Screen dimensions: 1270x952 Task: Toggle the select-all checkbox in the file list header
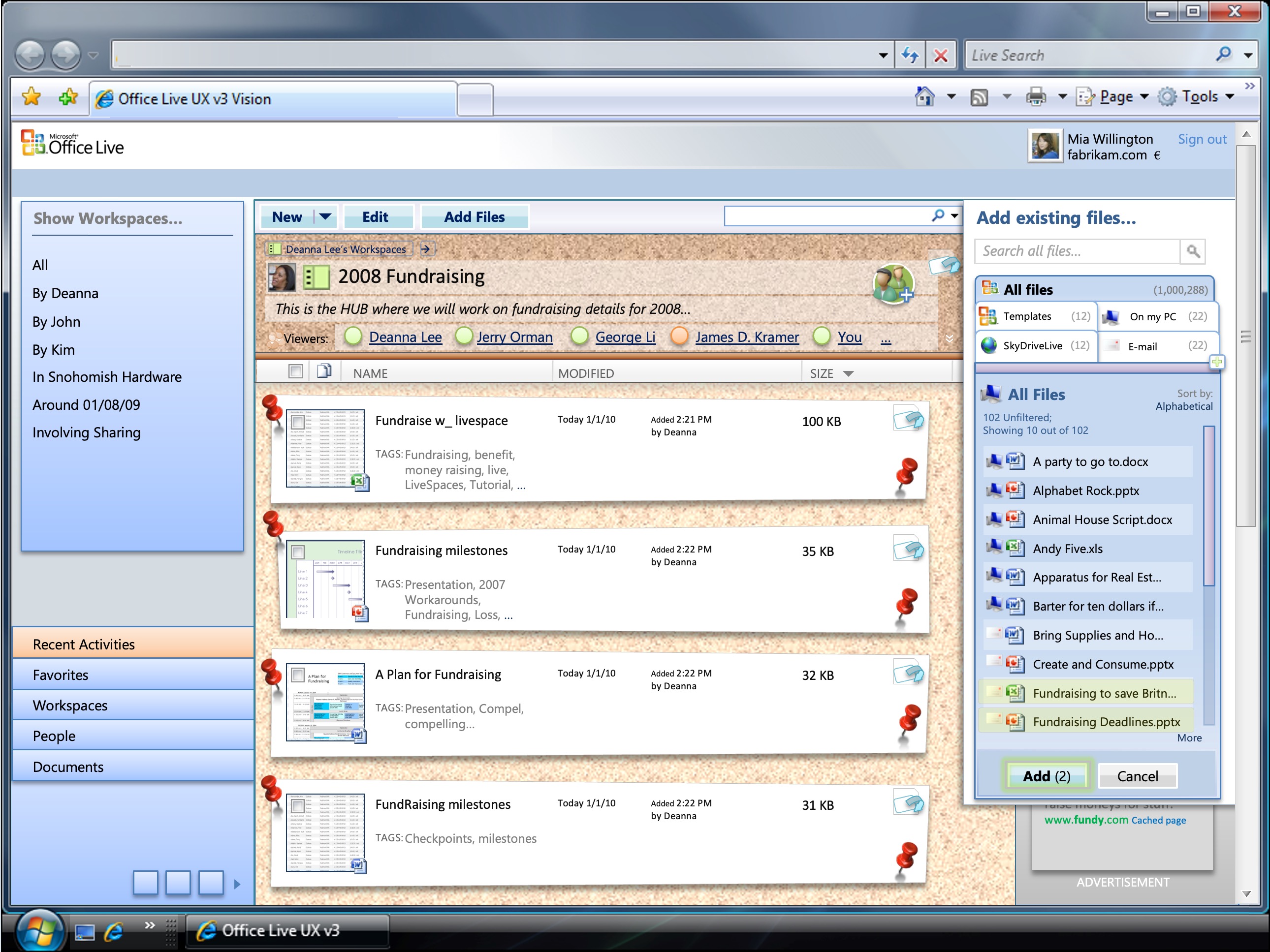296,372
